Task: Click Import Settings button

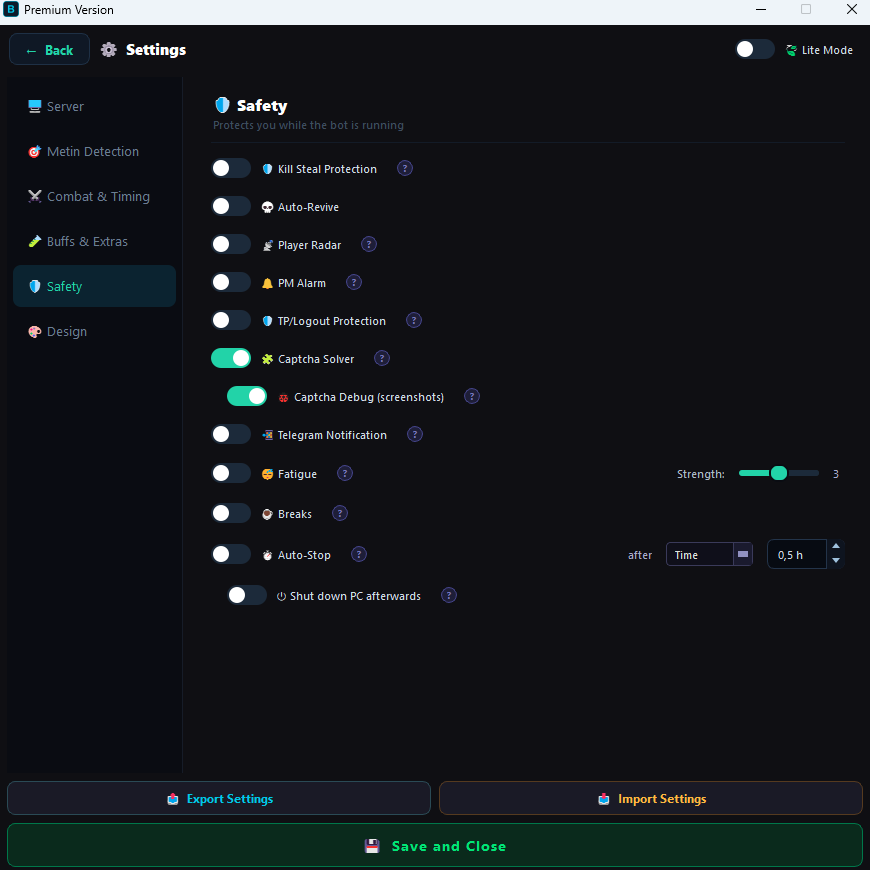Action: click(x=651, y=798)
